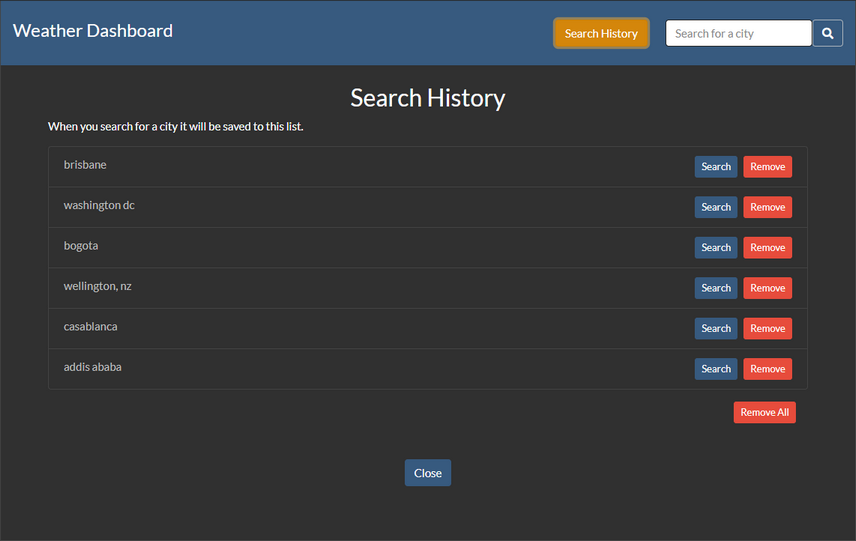
Task: Remove brisbane from history
Action: click(x=768, y=167)
